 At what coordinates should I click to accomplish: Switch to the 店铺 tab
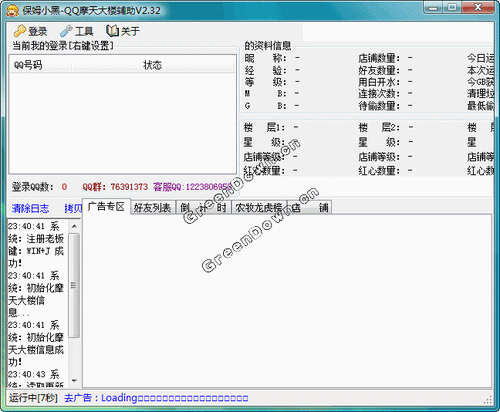(310, 208)
